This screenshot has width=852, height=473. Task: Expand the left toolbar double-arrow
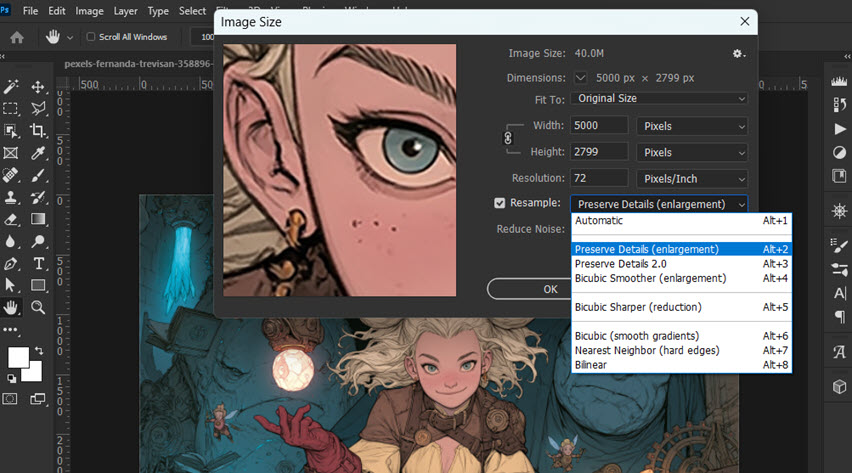[3, 56]
